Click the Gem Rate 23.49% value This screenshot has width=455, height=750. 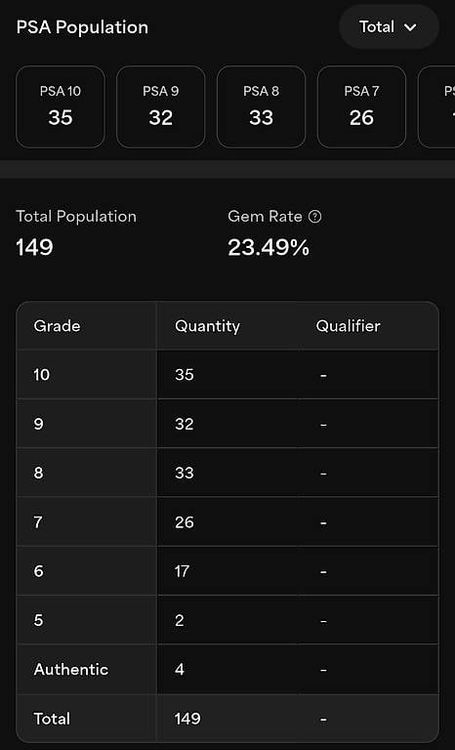(x=268, y=248)
